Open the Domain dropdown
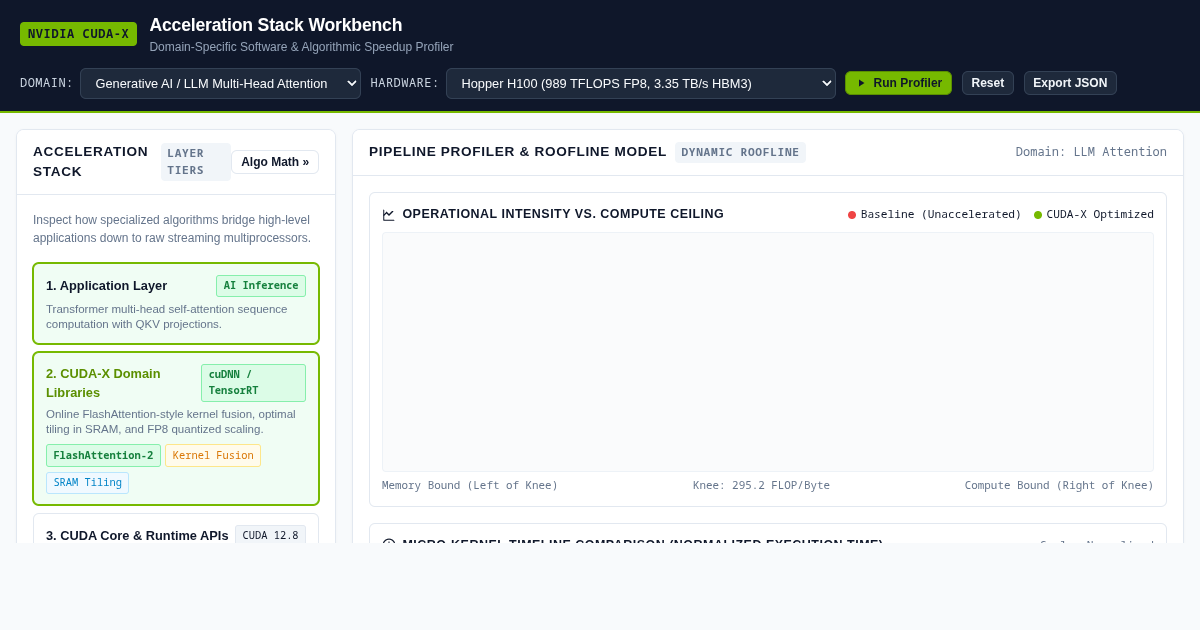The image size is (1200, 630). [x=220, y=83]
